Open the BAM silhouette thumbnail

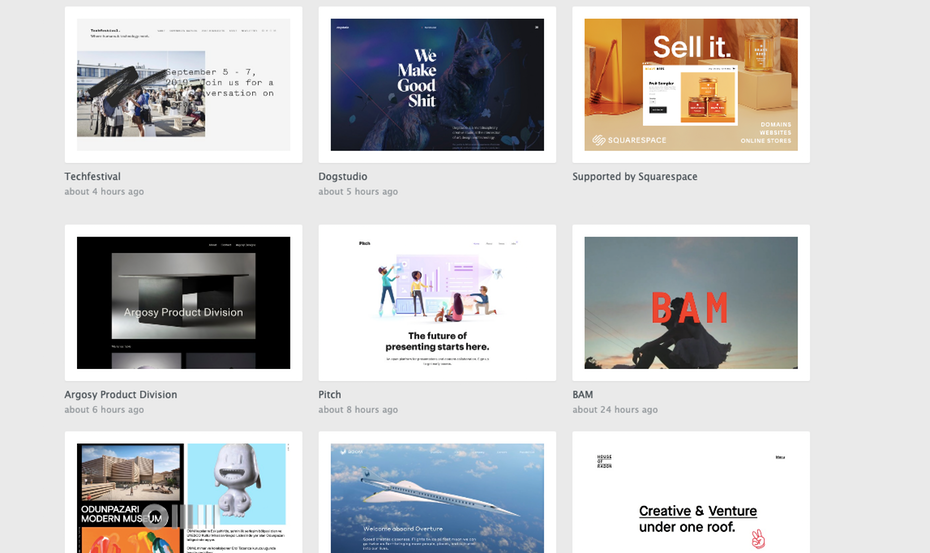(691, 303)
